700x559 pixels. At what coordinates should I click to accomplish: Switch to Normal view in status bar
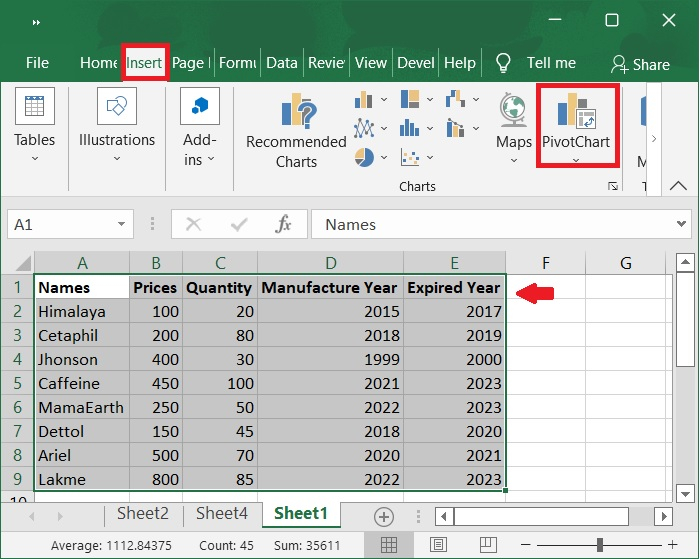pos(389,545)
